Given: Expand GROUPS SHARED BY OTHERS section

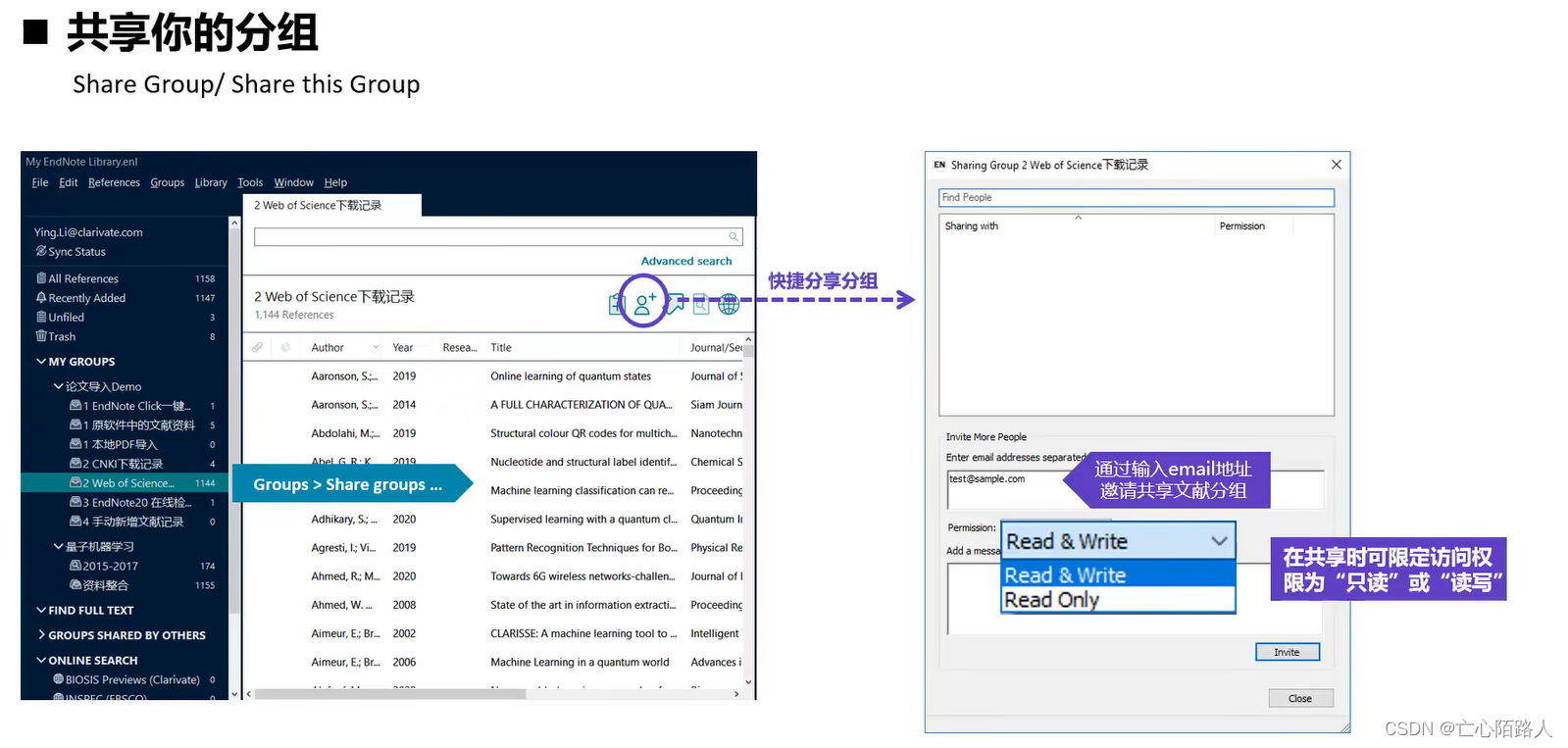Looking at the screenshot, I should coord(41,635).
